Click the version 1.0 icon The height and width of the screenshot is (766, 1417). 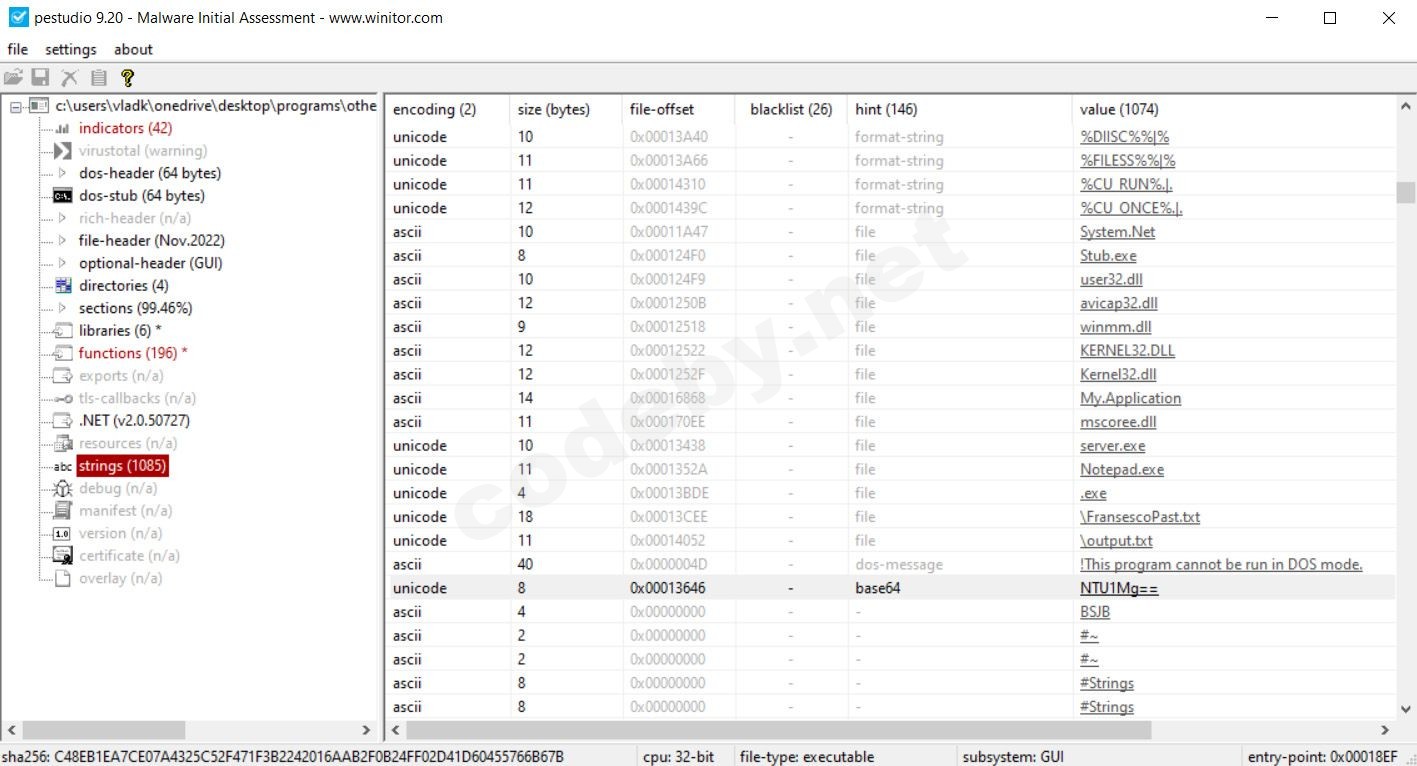click(62, 534)
